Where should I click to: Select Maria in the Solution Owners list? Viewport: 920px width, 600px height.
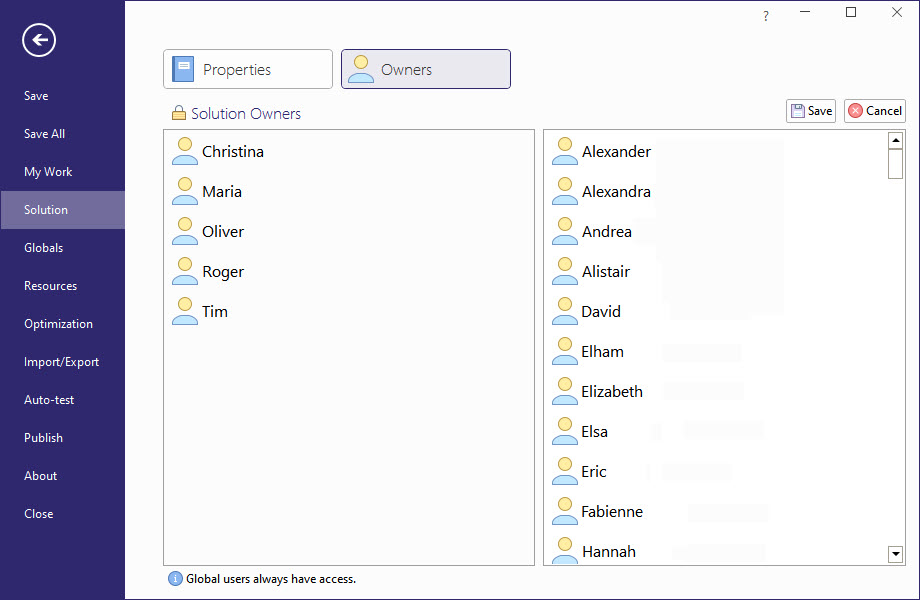click(221, 190)
